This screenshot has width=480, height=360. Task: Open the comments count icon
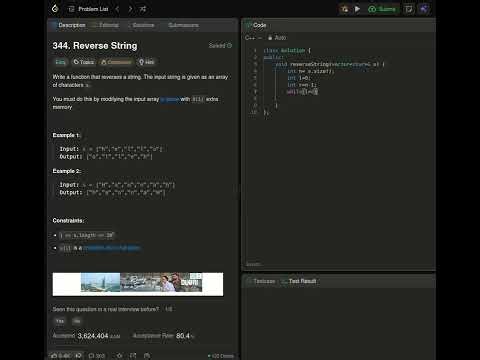pyautogui.click(x=97, y=356)
